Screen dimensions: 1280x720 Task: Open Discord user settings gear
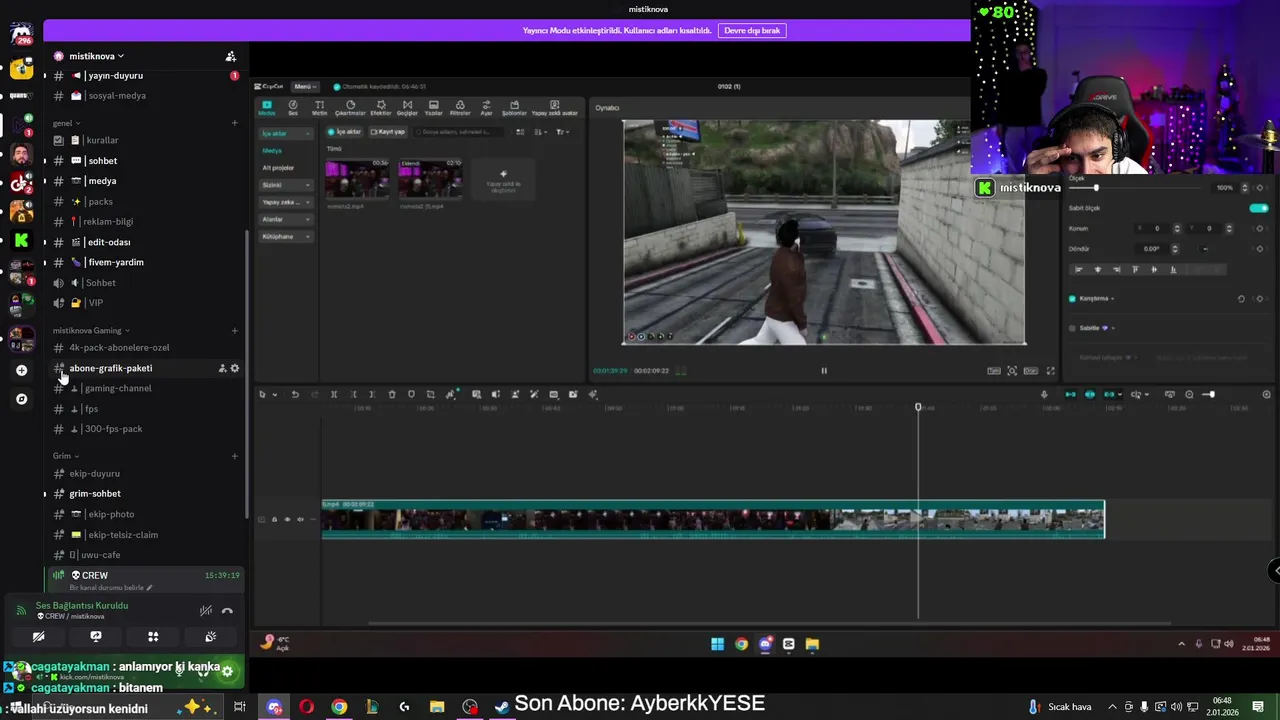click(227, 671)
